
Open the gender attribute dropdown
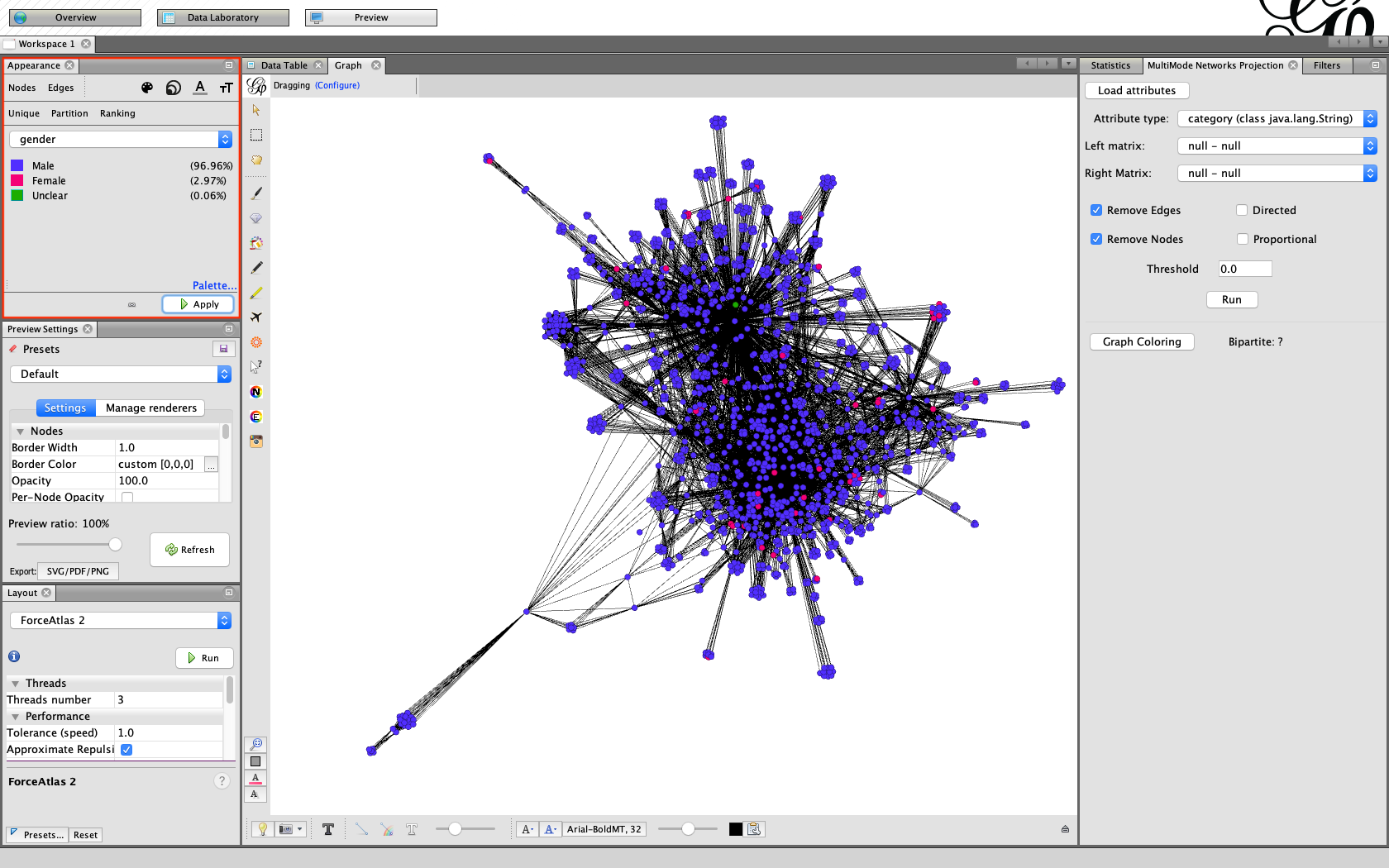pyautogui.click(x=121, y=139)
